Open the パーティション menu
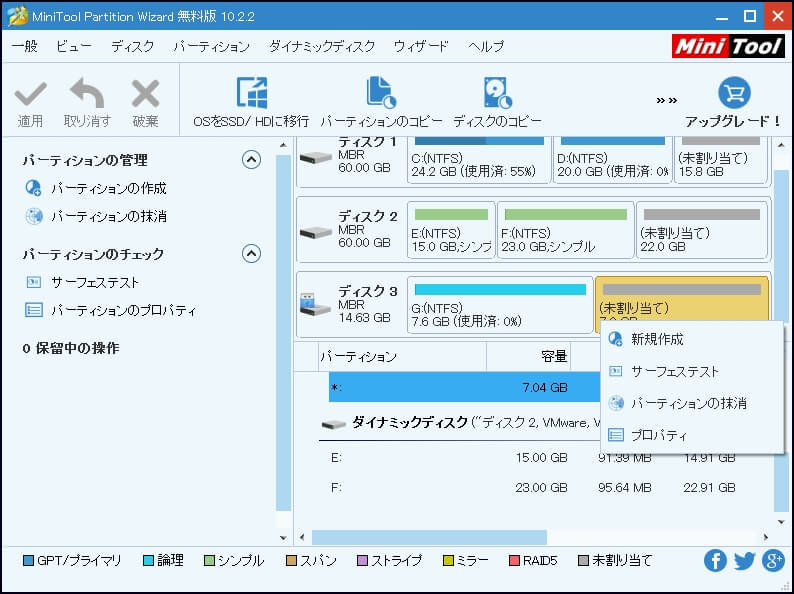This screenshot has height=594, width=794. 211,47
